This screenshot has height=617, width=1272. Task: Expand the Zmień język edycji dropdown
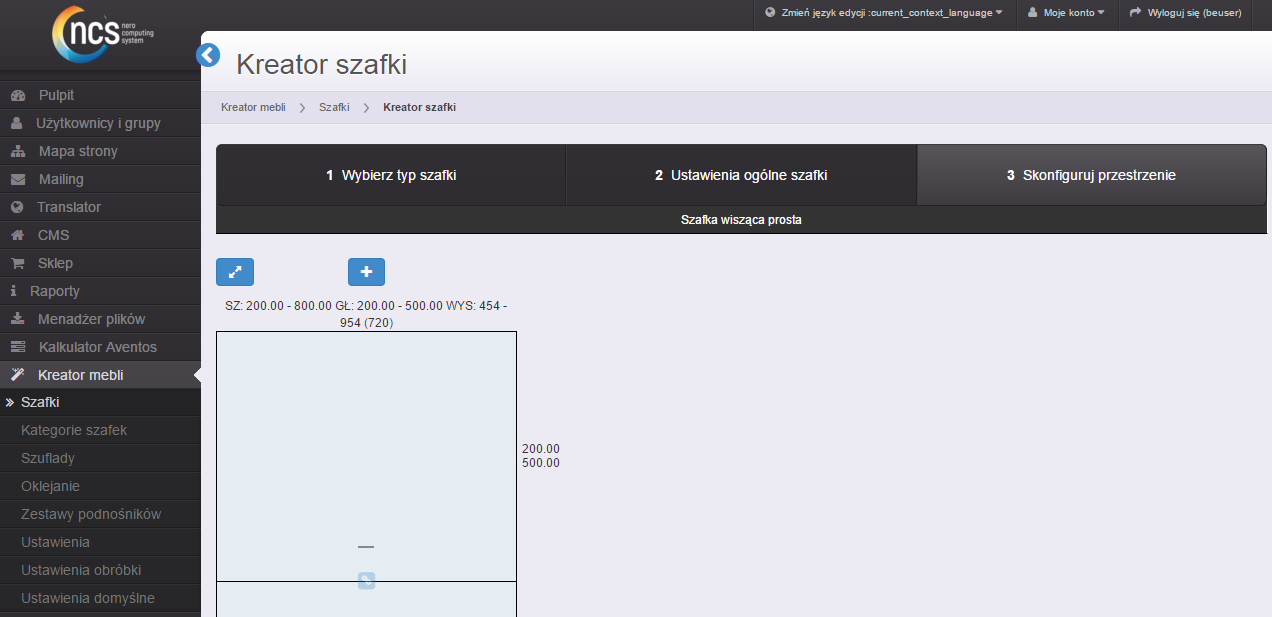(883, 13)
